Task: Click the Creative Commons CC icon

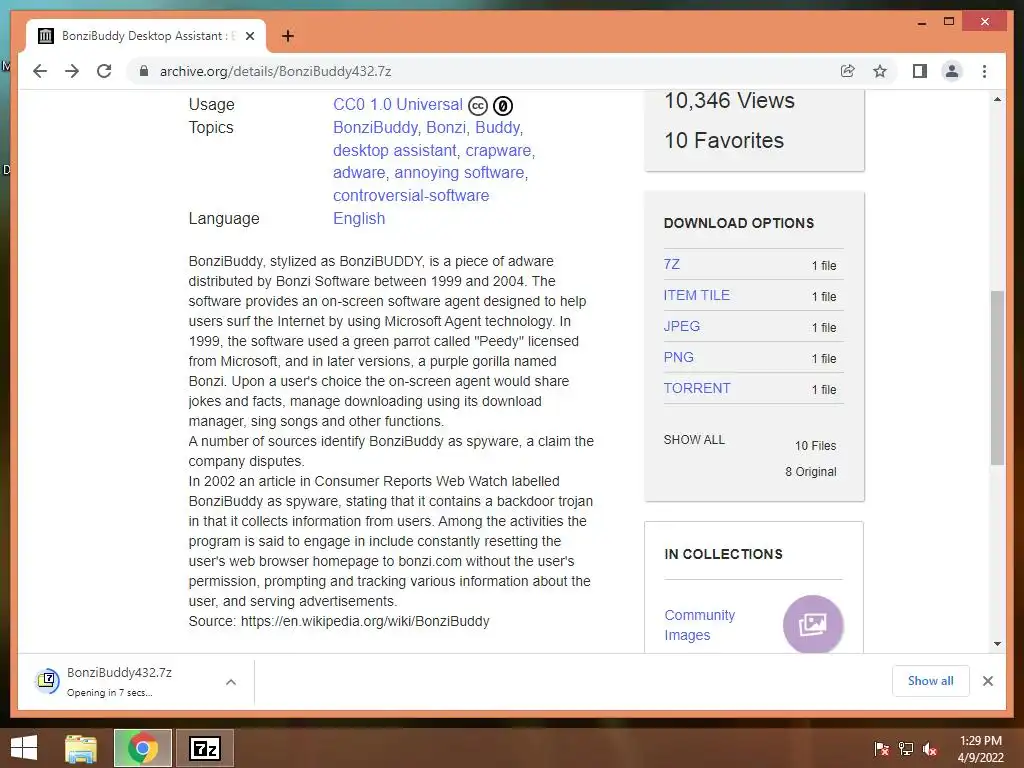Action: (478, 105)
